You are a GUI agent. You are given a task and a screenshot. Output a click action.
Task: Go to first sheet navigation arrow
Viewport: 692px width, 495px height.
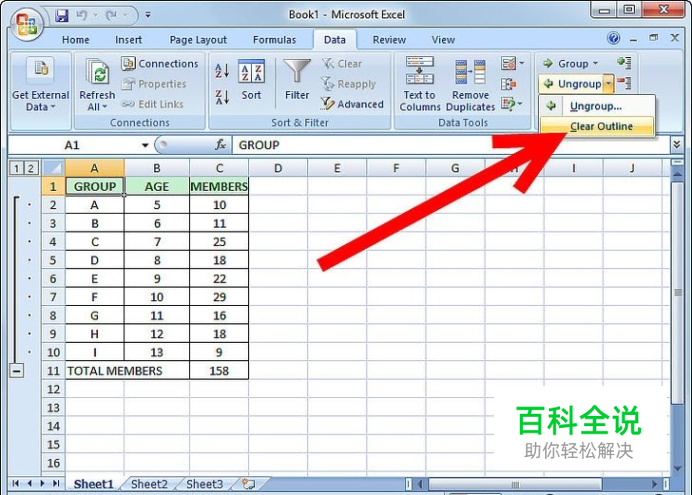coord(16,484)
